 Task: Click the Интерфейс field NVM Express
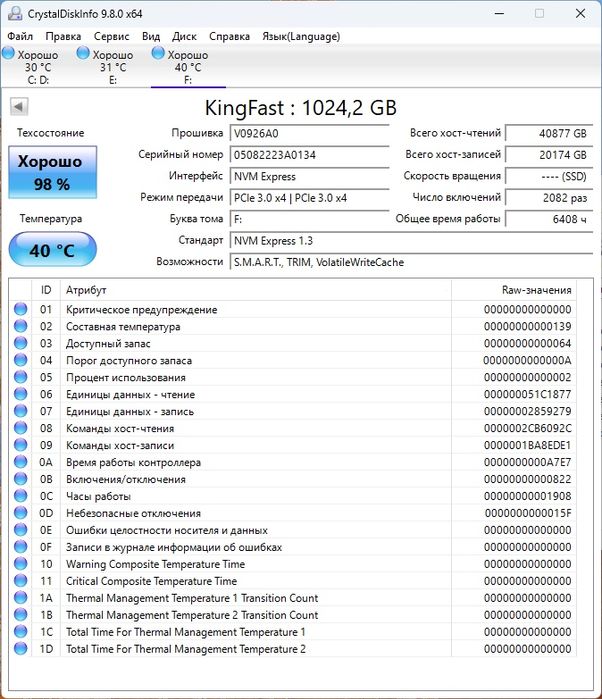pyautogui.click(x=309, y=176)
